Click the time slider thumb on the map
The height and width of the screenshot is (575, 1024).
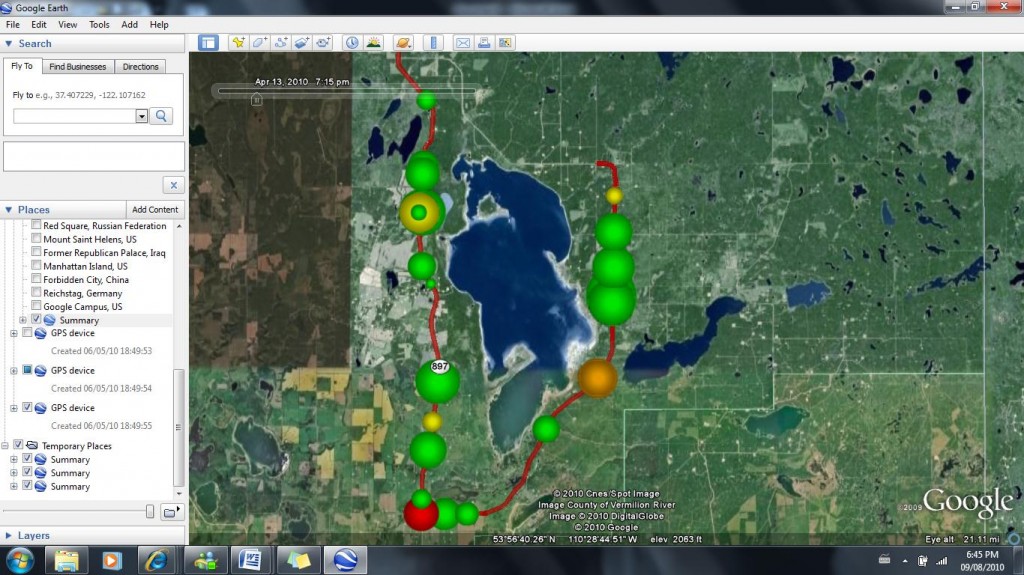point(257,99)
